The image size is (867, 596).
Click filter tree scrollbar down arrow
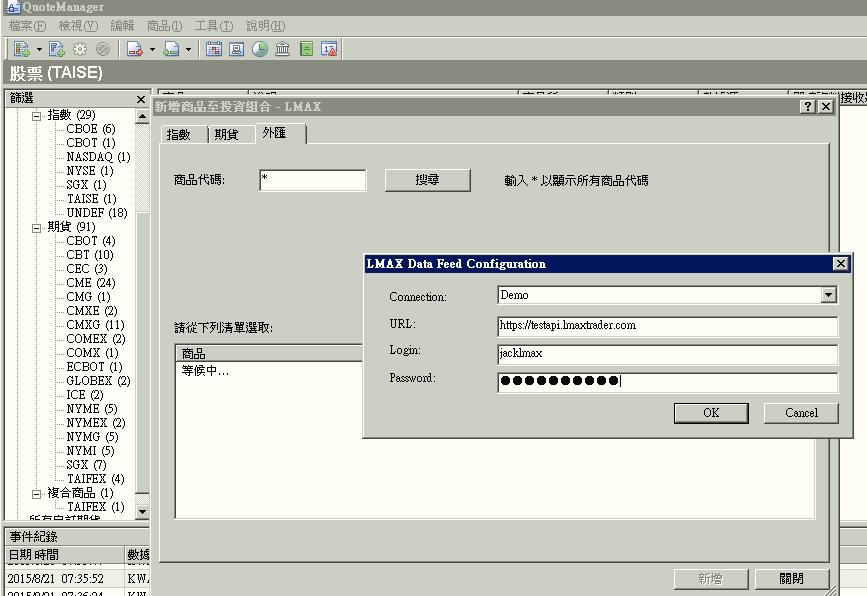coord(142,512)
